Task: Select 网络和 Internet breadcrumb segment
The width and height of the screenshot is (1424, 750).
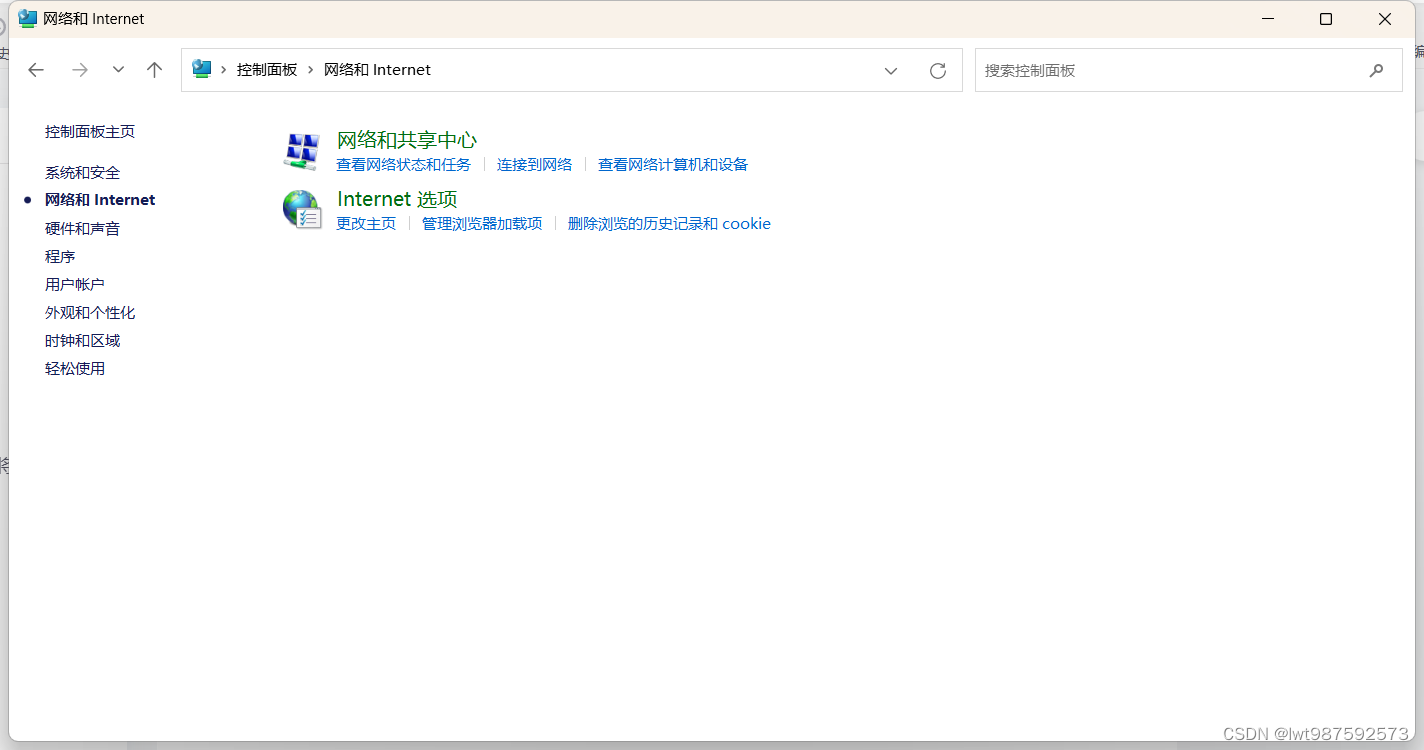Action: 377,70
